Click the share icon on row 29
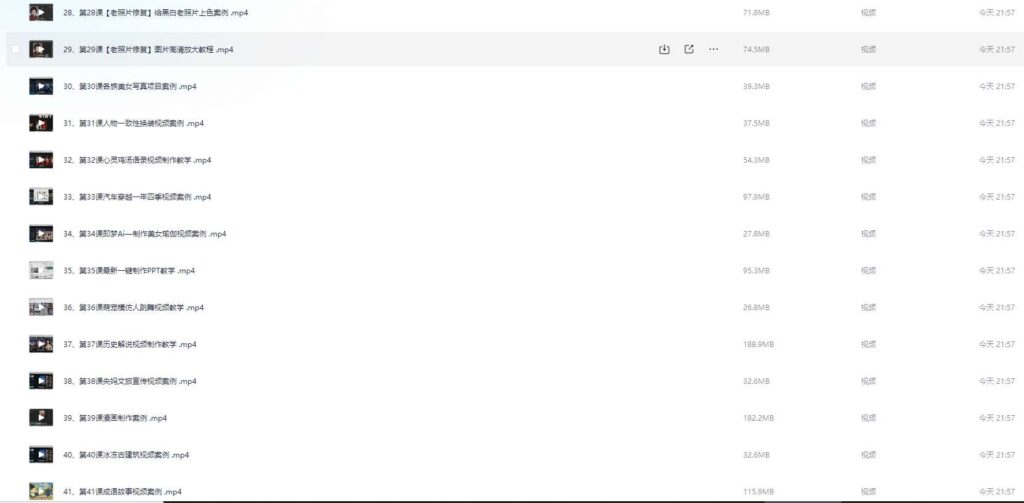 point(689,49)
